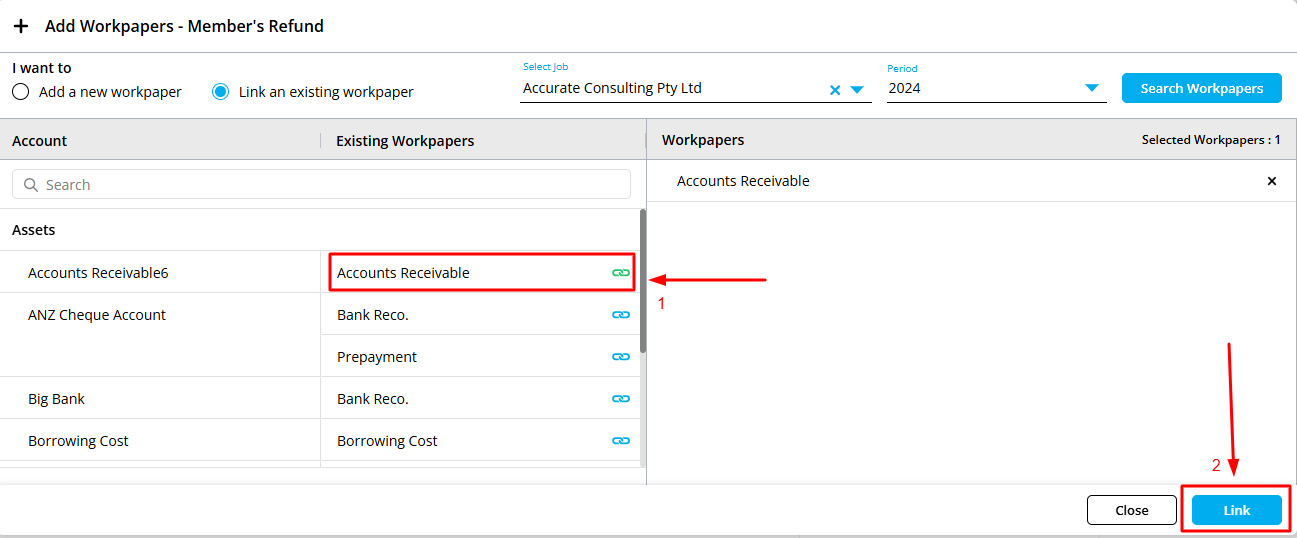Click link icon for Big Bank Reco.
Screen dimensions: 1297x538
pos(621,399)
